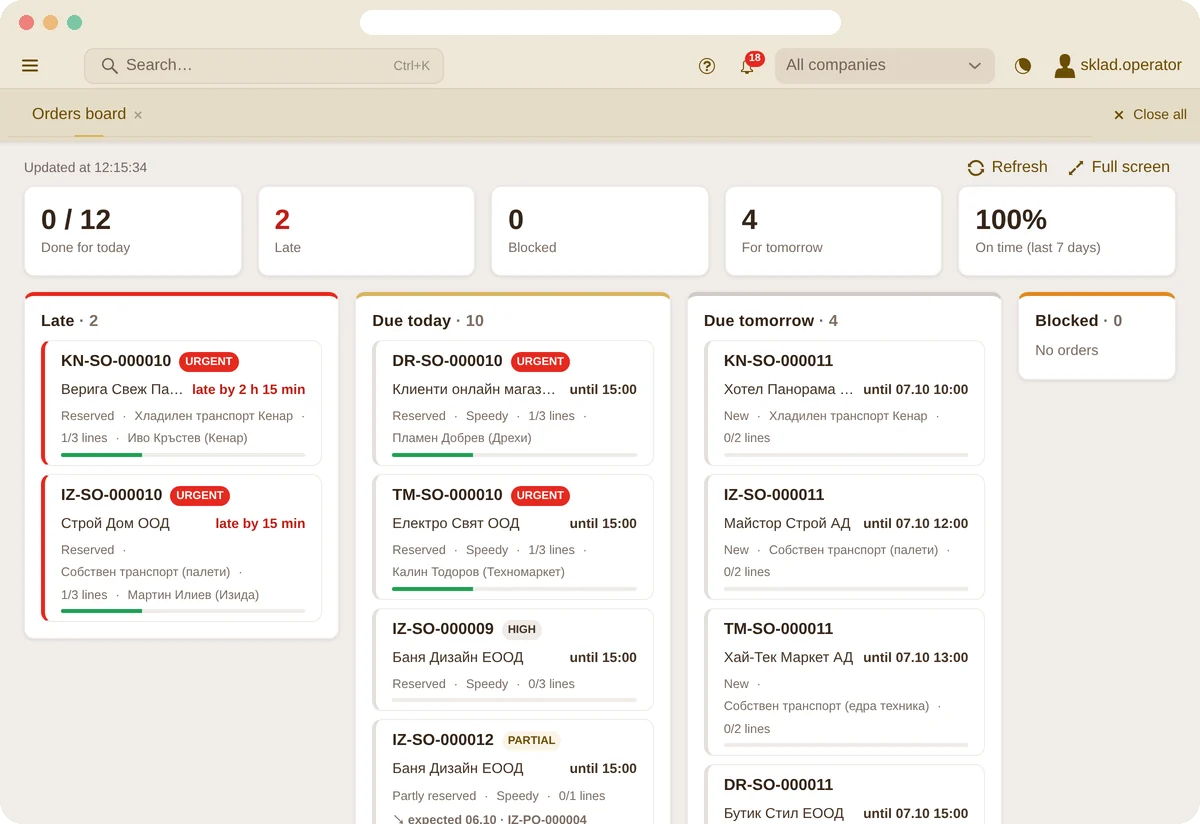Viewport: 1200px width, 824px height.
Task: Open the For tomorrow stat card
Action: point(833,231)
